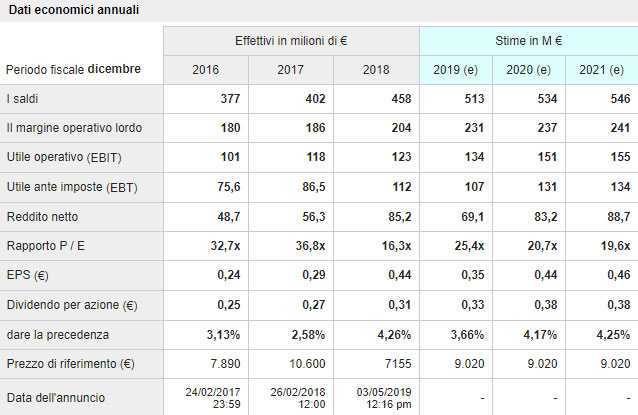Click the 'Reddito netto' row label
Viewport: 638px width, 415px height.
click(42, 217)
